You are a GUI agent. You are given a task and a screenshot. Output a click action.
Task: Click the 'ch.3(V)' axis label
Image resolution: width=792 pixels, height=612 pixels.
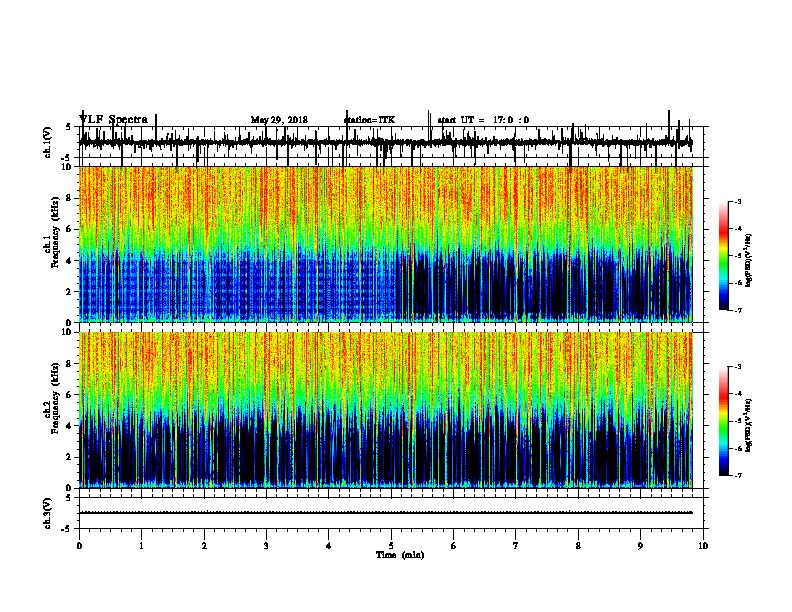pyautogui.click(x=48, y=514)
